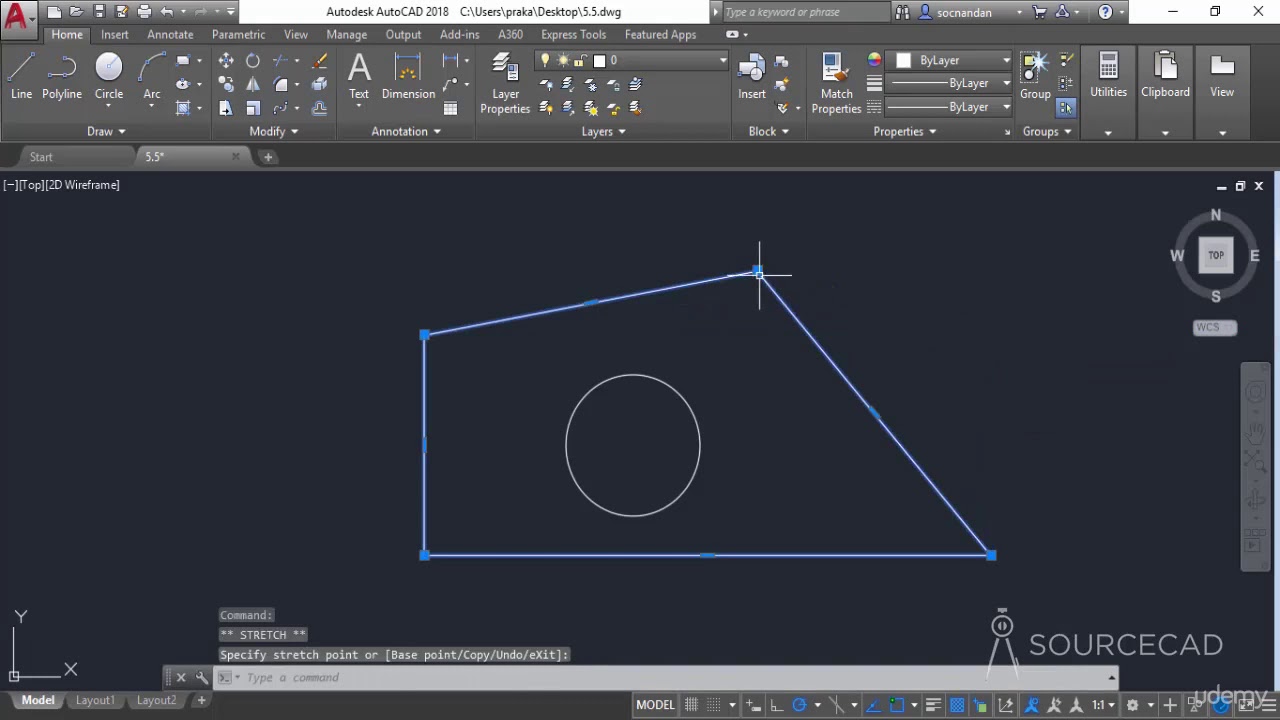Select the Dimension tool

(x=408, y=76)
